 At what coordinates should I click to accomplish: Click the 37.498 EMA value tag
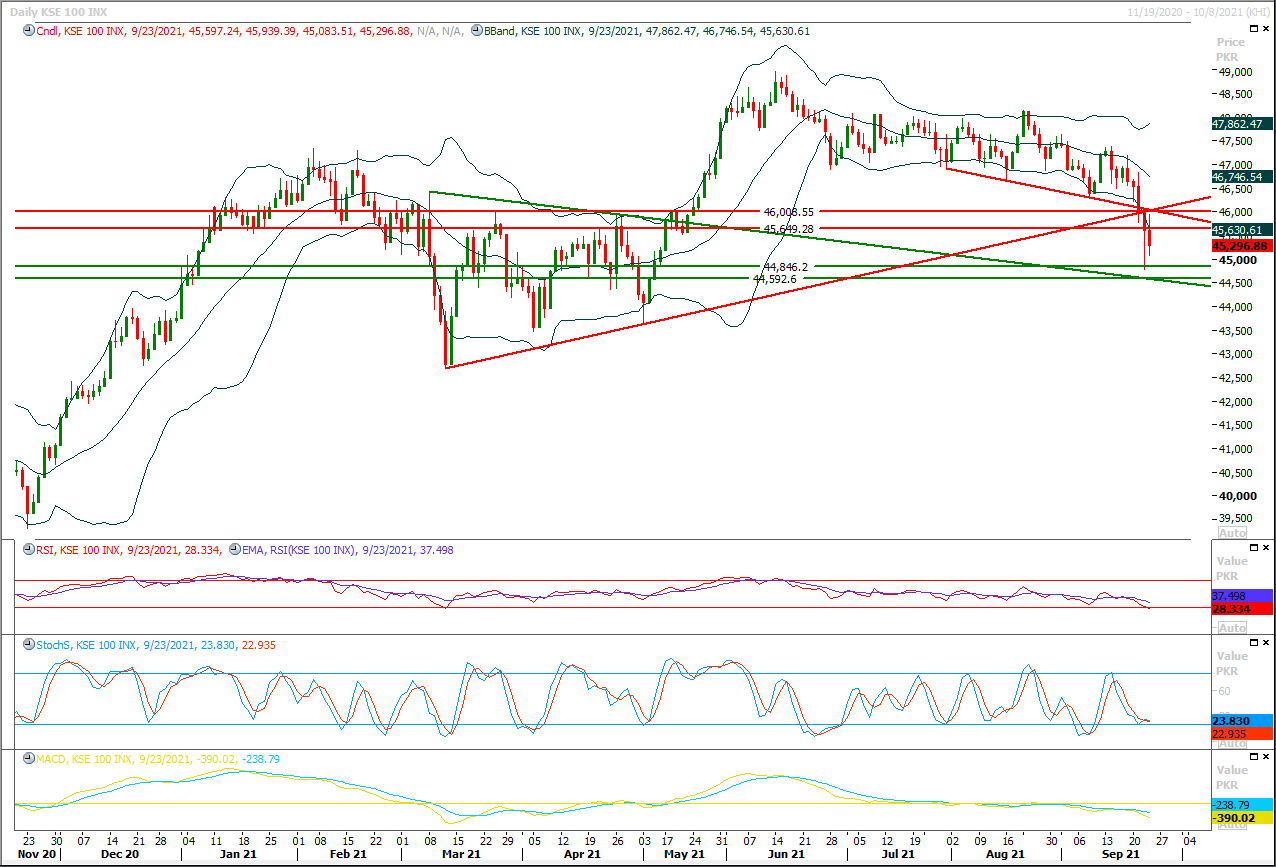[x=1240, y=595]
